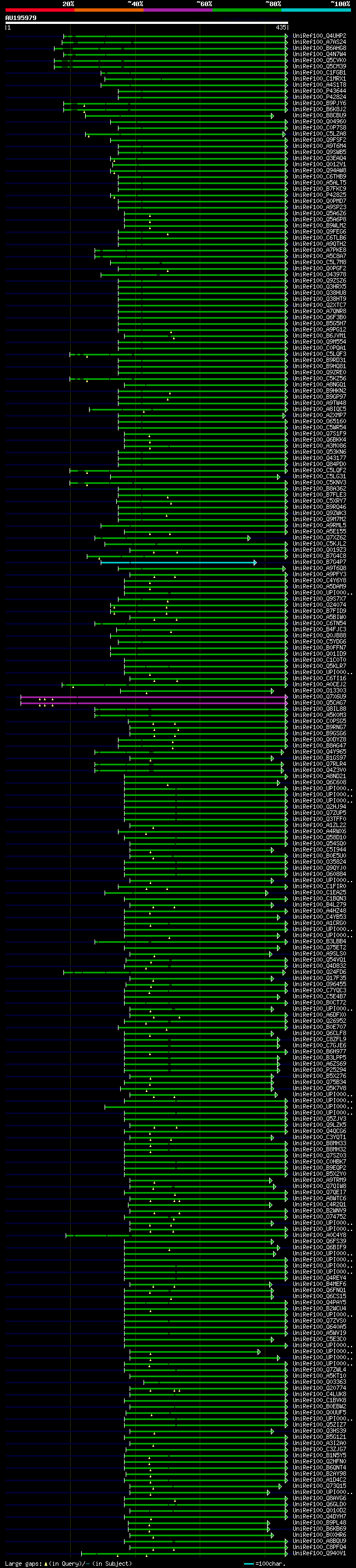356x1568 pixels.
Task: Select the UniRef100_B6KB69 label
Action: pos(319,1529)
